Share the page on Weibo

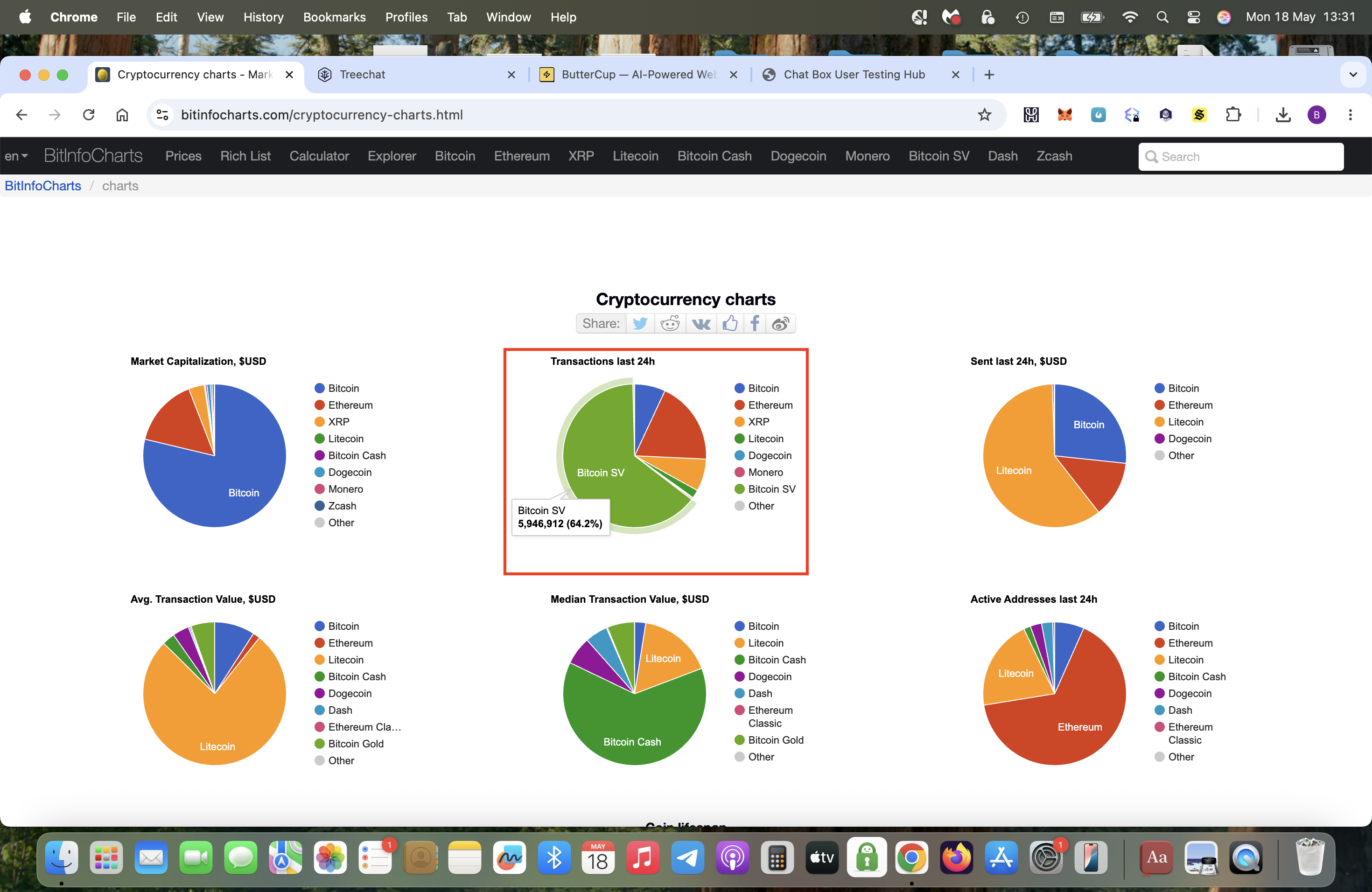[x=781, y=324]
